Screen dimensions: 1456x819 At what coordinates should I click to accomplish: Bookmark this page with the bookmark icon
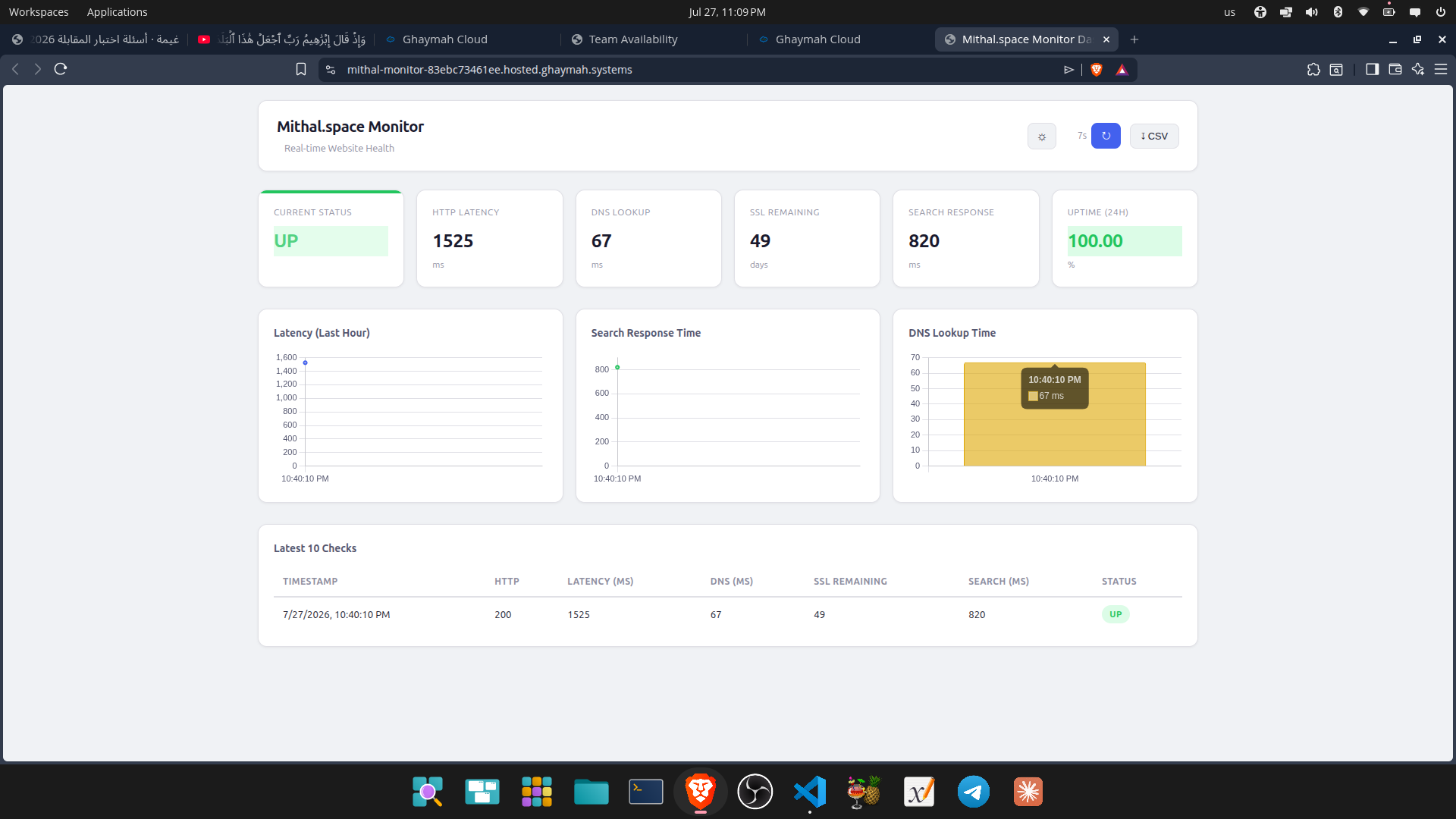tap(301, 70)
